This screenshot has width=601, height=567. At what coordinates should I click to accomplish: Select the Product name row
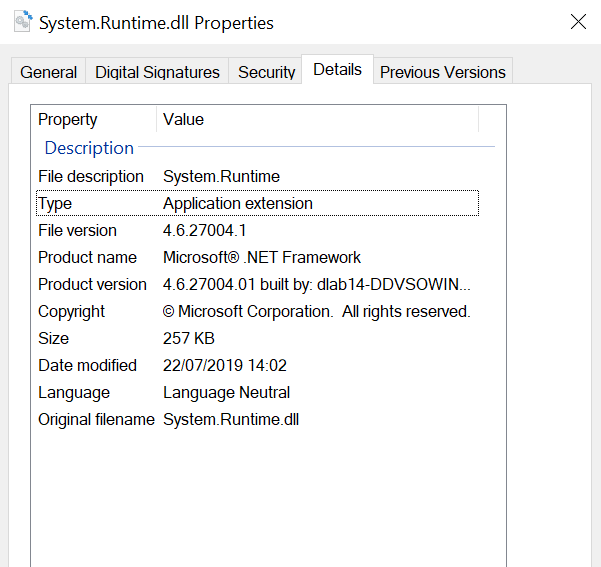258,257
